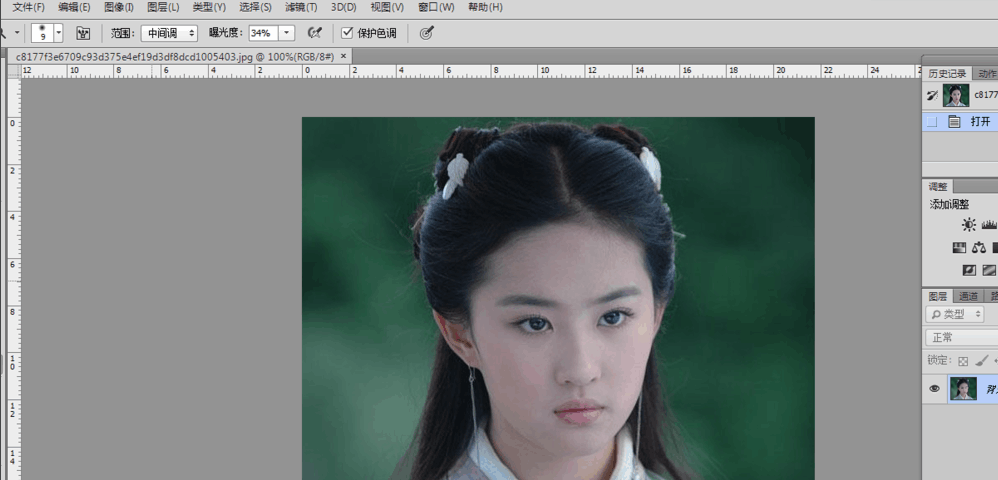Click the brush size 9 preview
Image resolution: width=998 pixels, height=480 pixels.
click(x=42, y=33)
